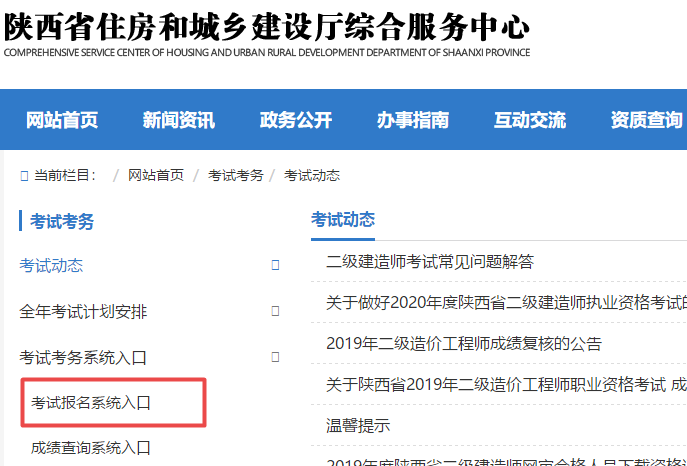Open 网站首页 in the navigation bar
Viewport: 687px width, 466px height.
click(x=62, y=121)
